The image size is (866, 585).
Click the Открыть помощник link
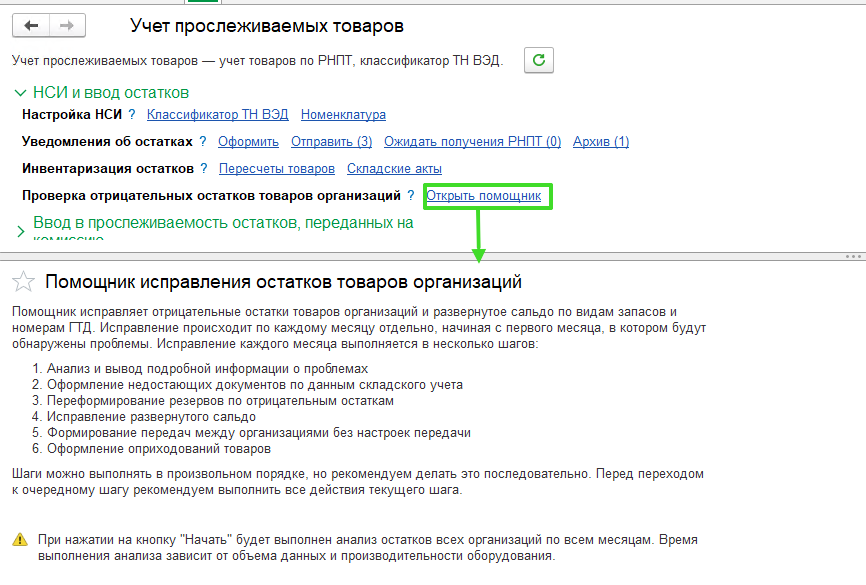[x=484, y=196]
